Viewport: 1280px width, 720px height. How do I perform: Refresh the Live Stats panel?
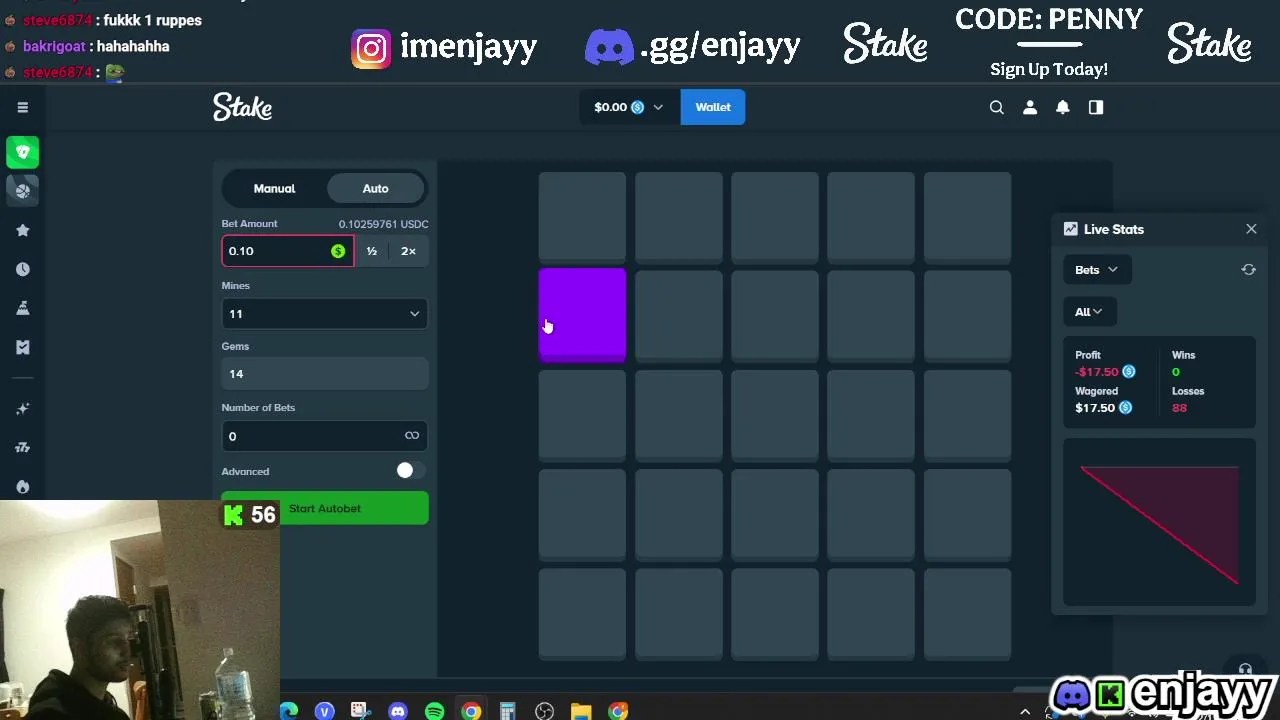click(1248, 270)
